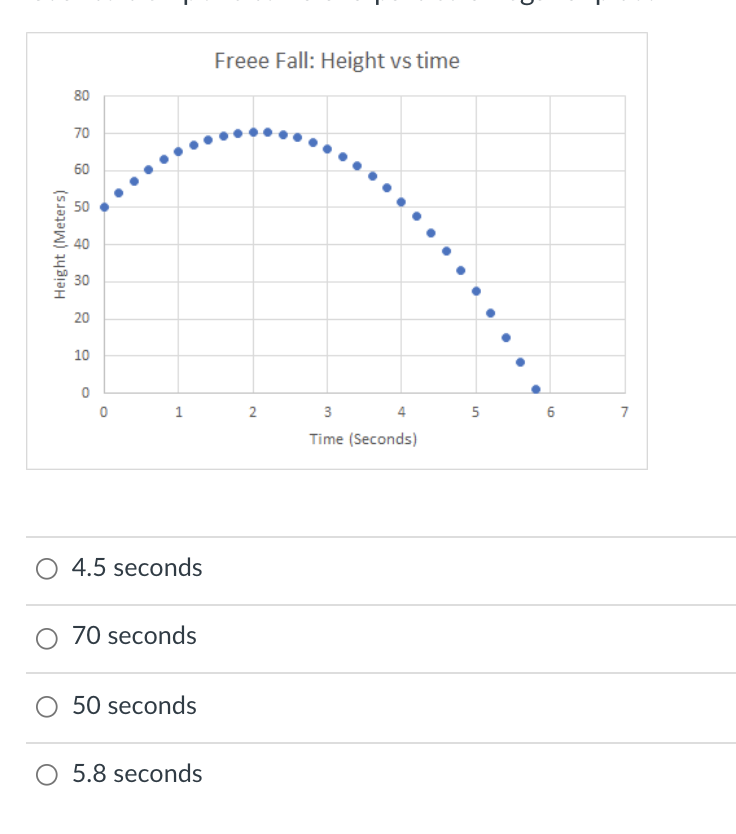Click the chart title Freee Fall: Height vs time

point(336,61)
